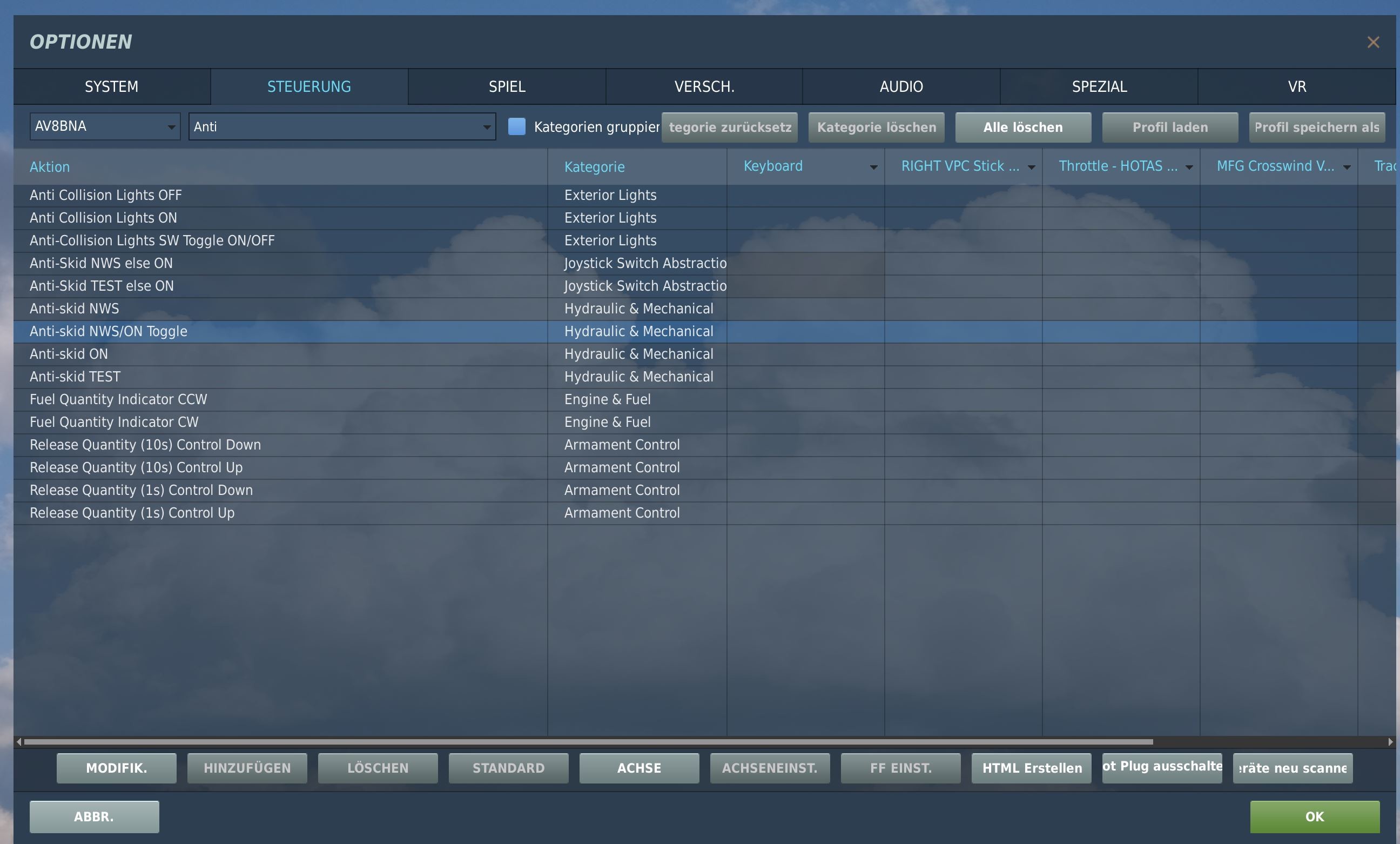The height and width of the screenshot is (844, 1400).
Task: Click the Profil speichern als button
Action: coord(1316,128)
